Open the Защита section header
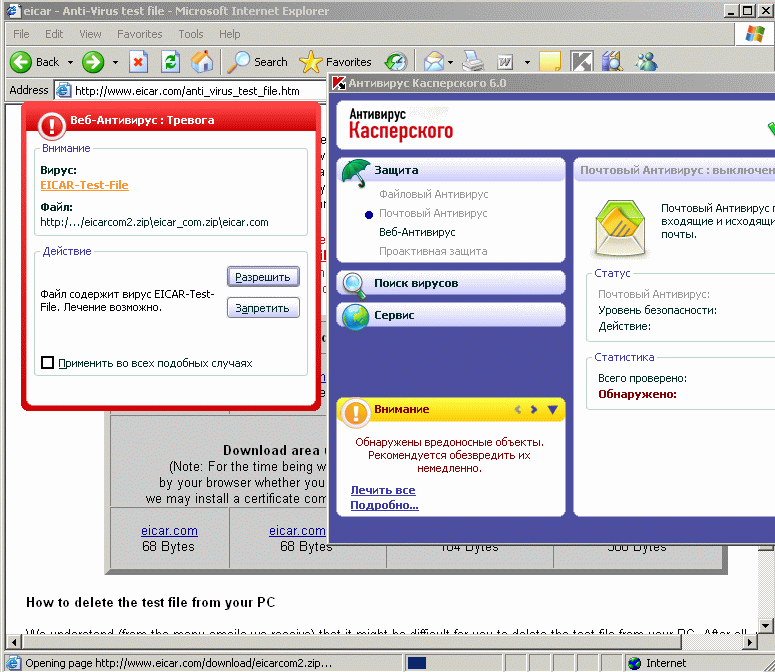Image resolution: width=775 pixels, height=672 pixels. [451, 170]
